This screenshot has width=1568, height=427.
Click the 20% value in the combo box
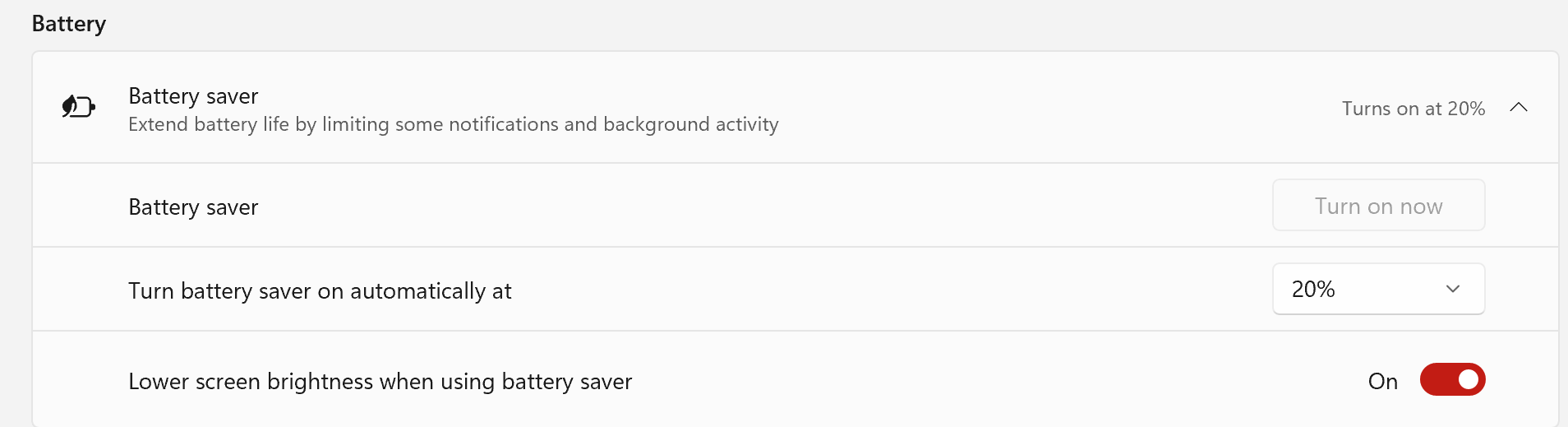(x=1313, y=290)
